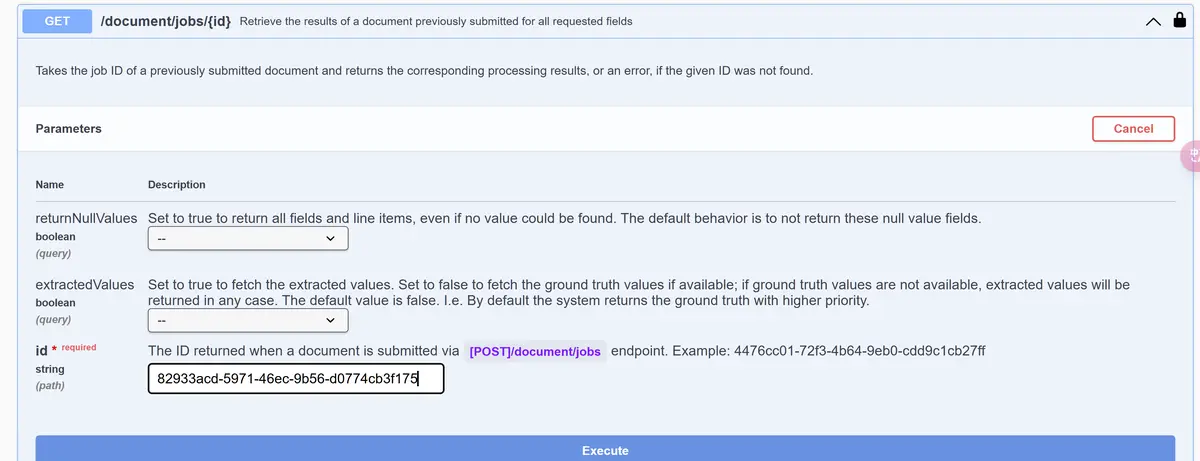1200x461 pixels.
Task: Open the [POST]/document/jobs endpoint link
Action: [535, 351]
